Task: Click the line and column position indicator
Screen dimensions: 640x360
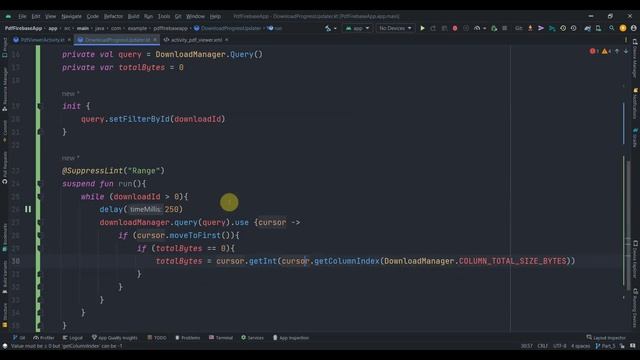Action: click(527, 346)
